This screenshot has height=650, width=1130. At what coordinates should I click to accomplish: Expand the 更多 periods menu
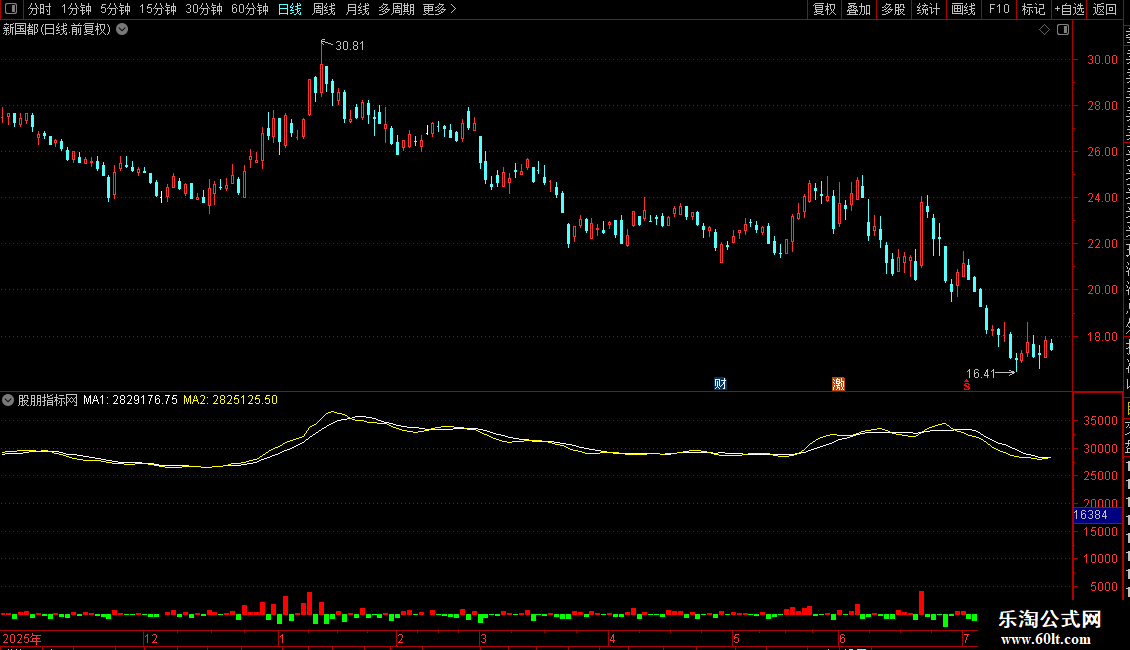[439, 9]
